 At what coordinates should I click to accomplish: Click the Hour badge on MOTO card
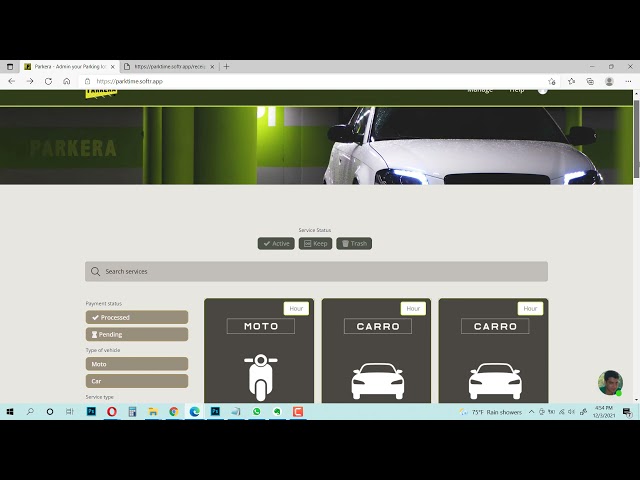coord(296,309)
